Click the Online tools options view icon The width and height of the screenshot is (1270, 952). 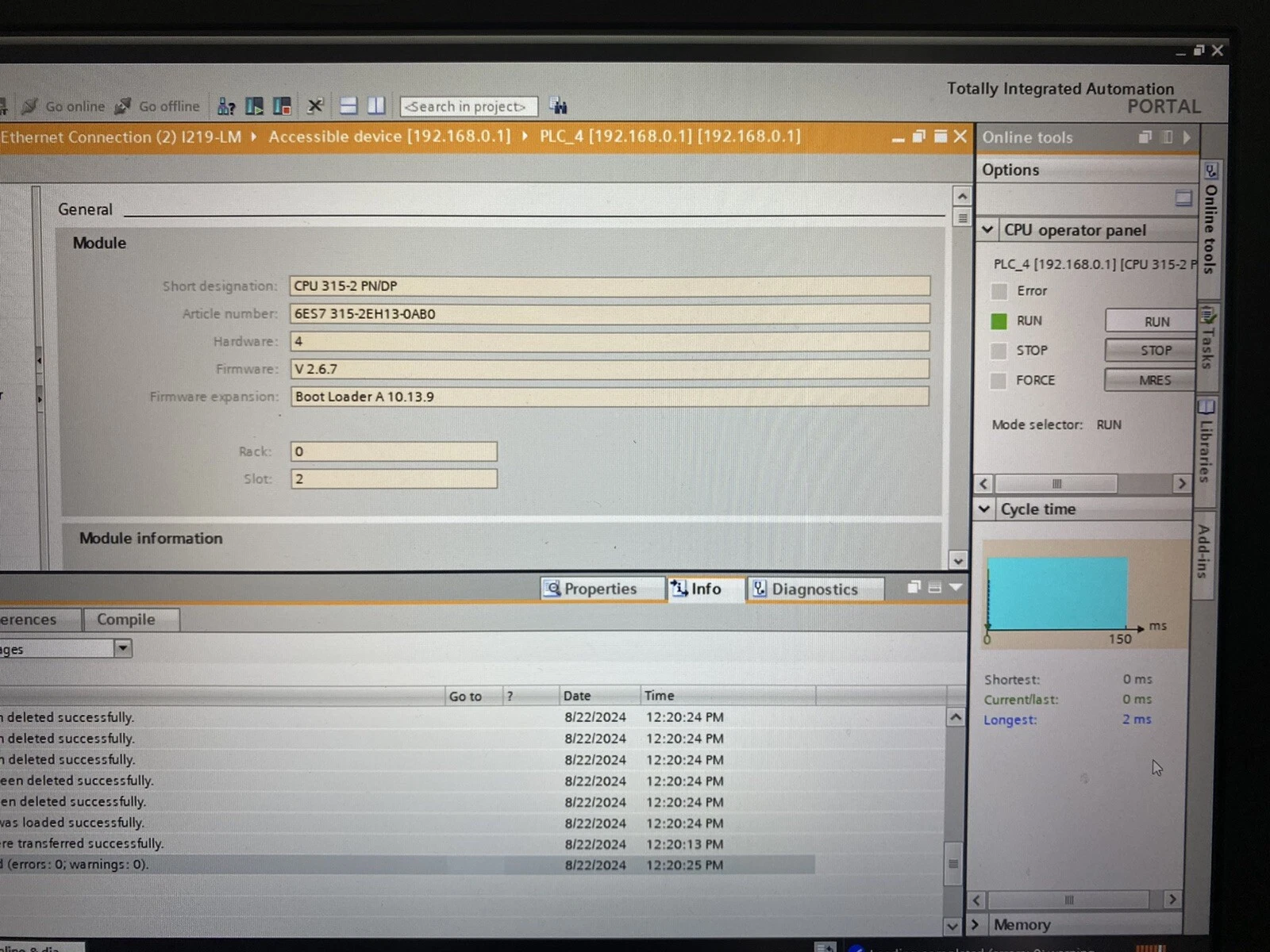(x=1183, y=198)
